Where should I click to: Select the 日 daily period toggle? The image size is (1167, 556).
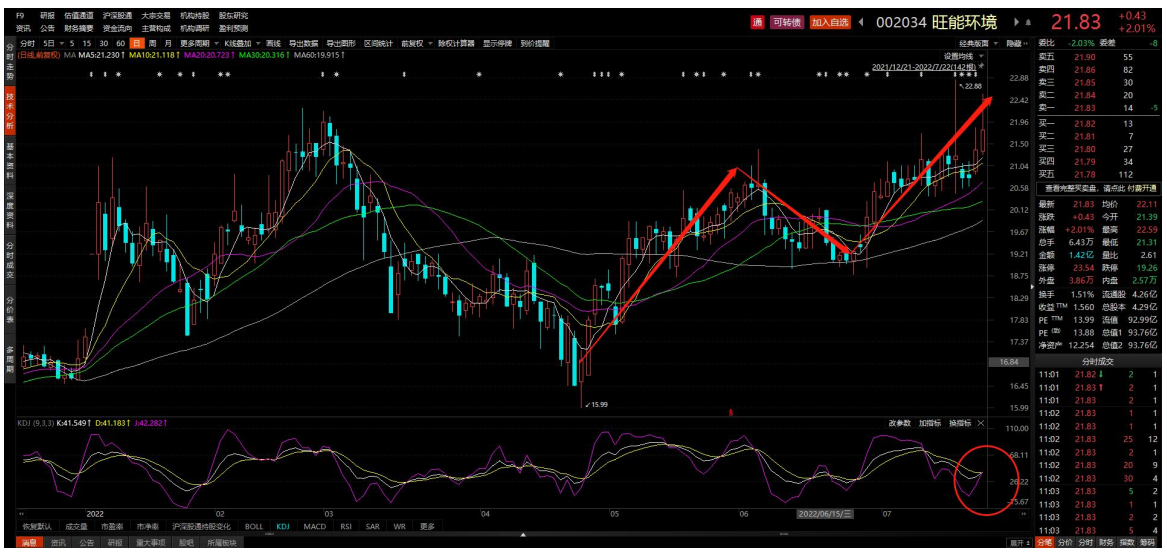pos(137,44)
